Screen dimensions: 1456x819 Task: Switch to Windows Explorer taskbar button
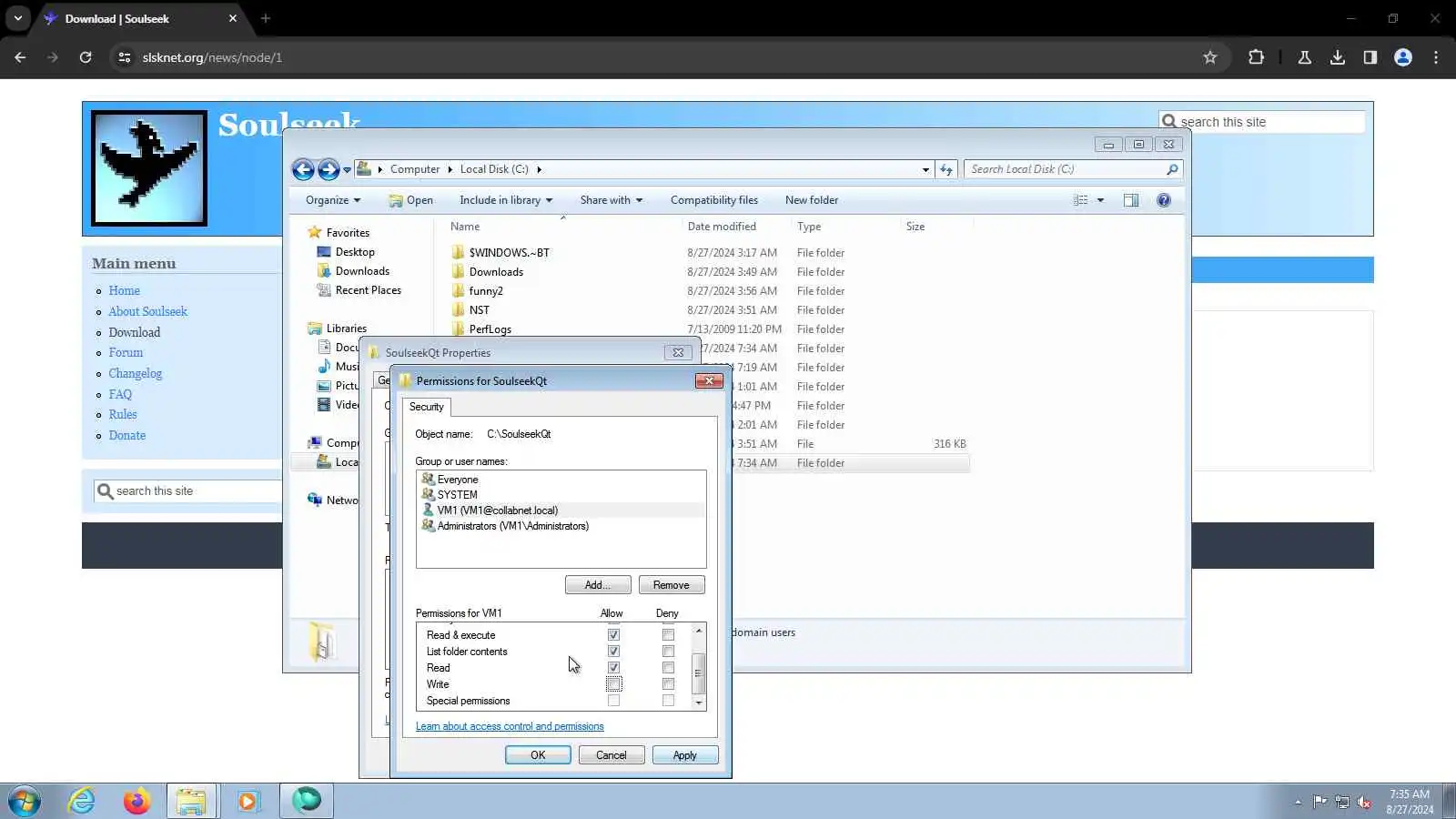click(x=191, y=801)
